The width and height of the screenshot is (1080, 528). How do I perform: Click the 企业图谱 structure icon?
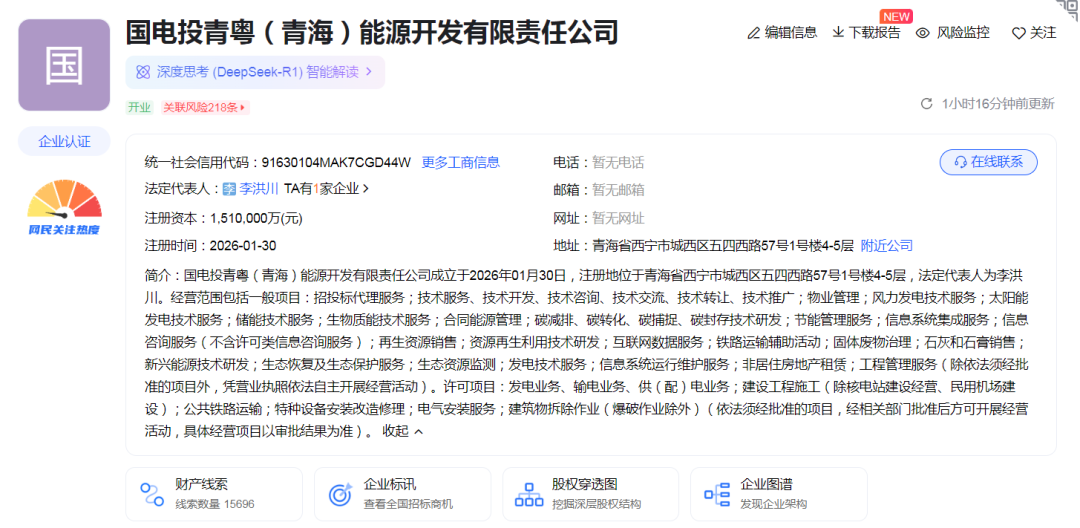716,494
